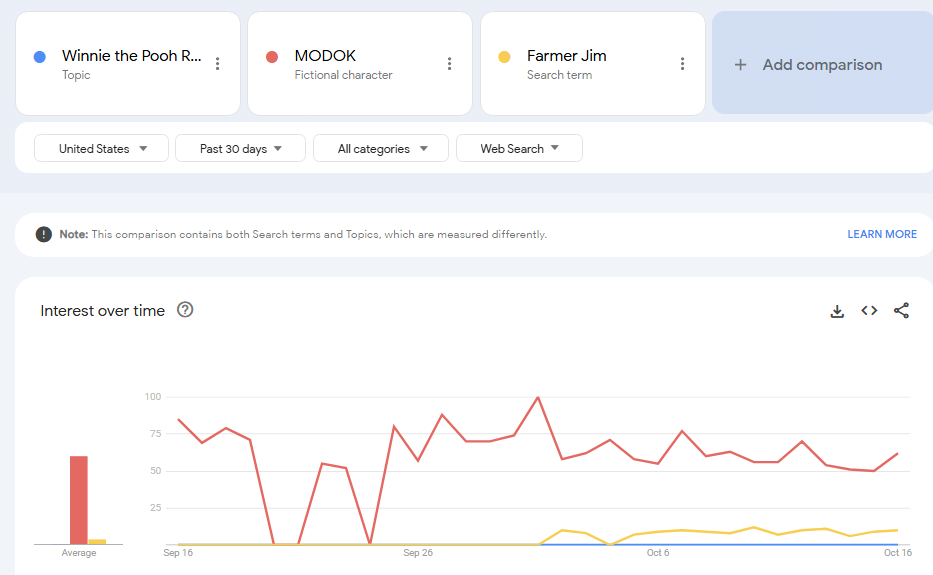Screen dimensions: 933x575
Task: Download interest over time data as CSV
Action: (837, 311)
